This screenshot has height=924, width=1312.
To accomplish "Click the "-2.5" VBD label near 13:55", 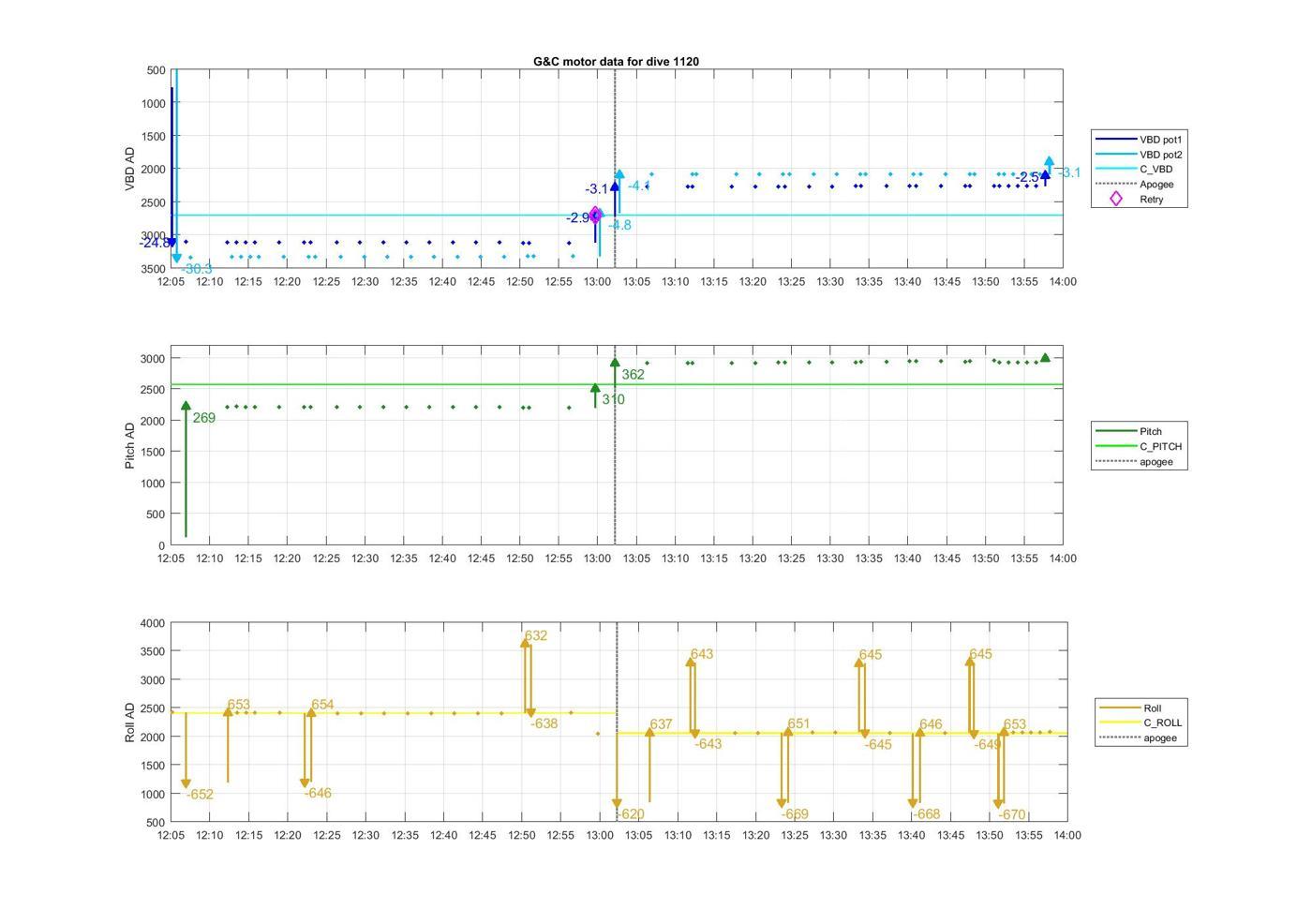I will (x=1026, y=177).
